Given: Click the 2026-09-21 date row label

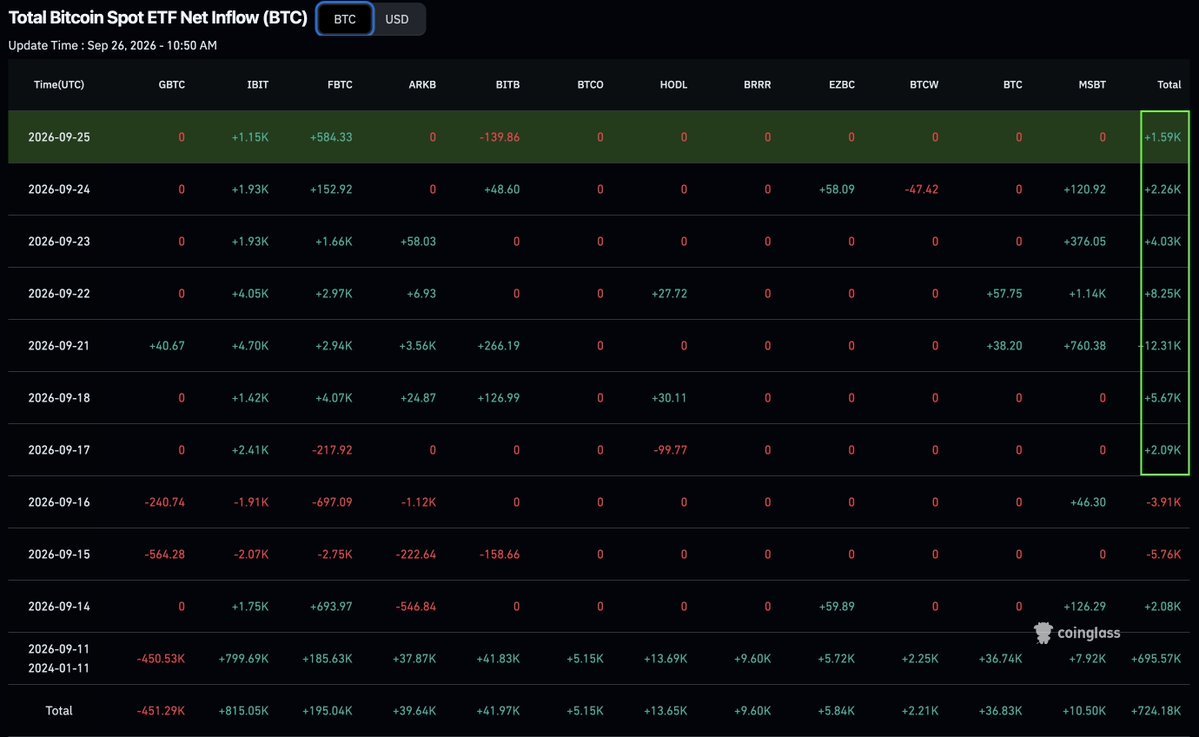Looking at the screenshot, I should [59, 346].
